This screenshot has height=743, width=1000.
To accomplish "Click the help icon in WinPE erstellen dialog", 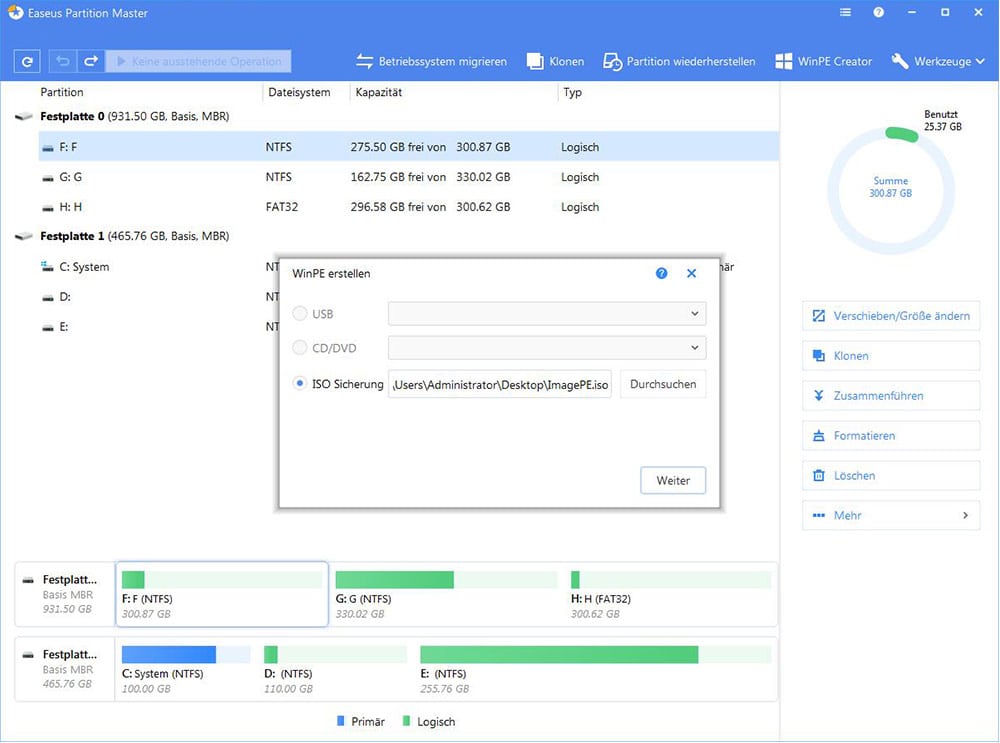I will (661, 273).
